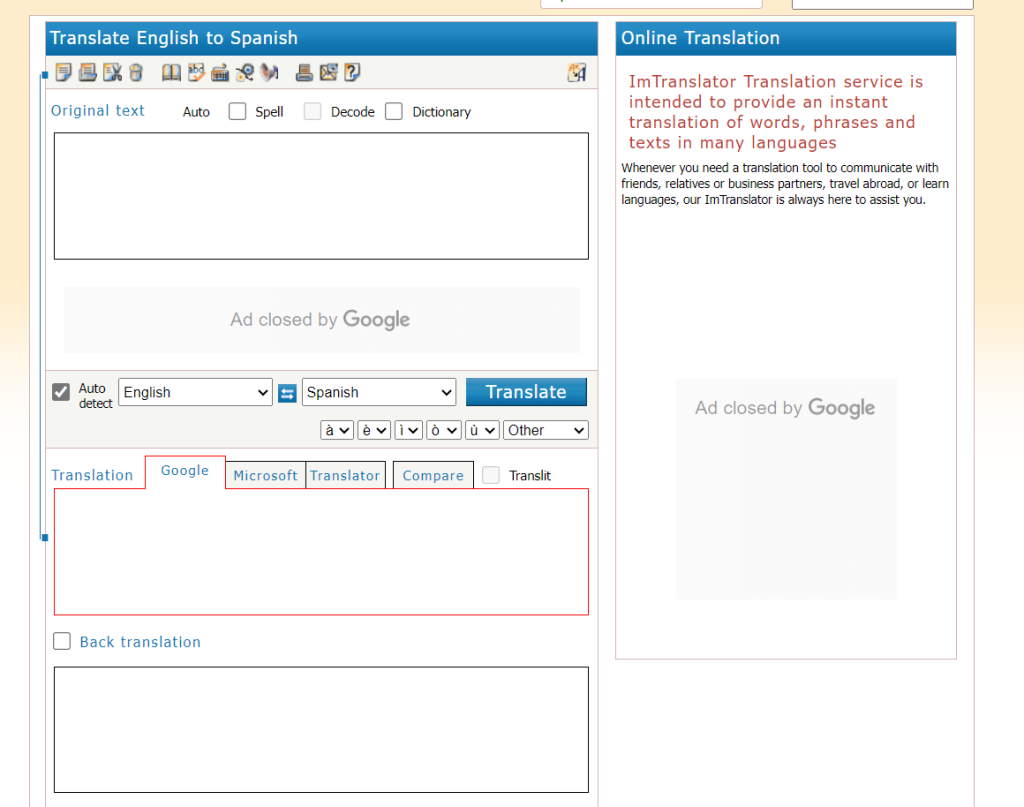Enable the Spell checkbox
This screenshot has height=807, width=1024.
[x=238, y=111]
